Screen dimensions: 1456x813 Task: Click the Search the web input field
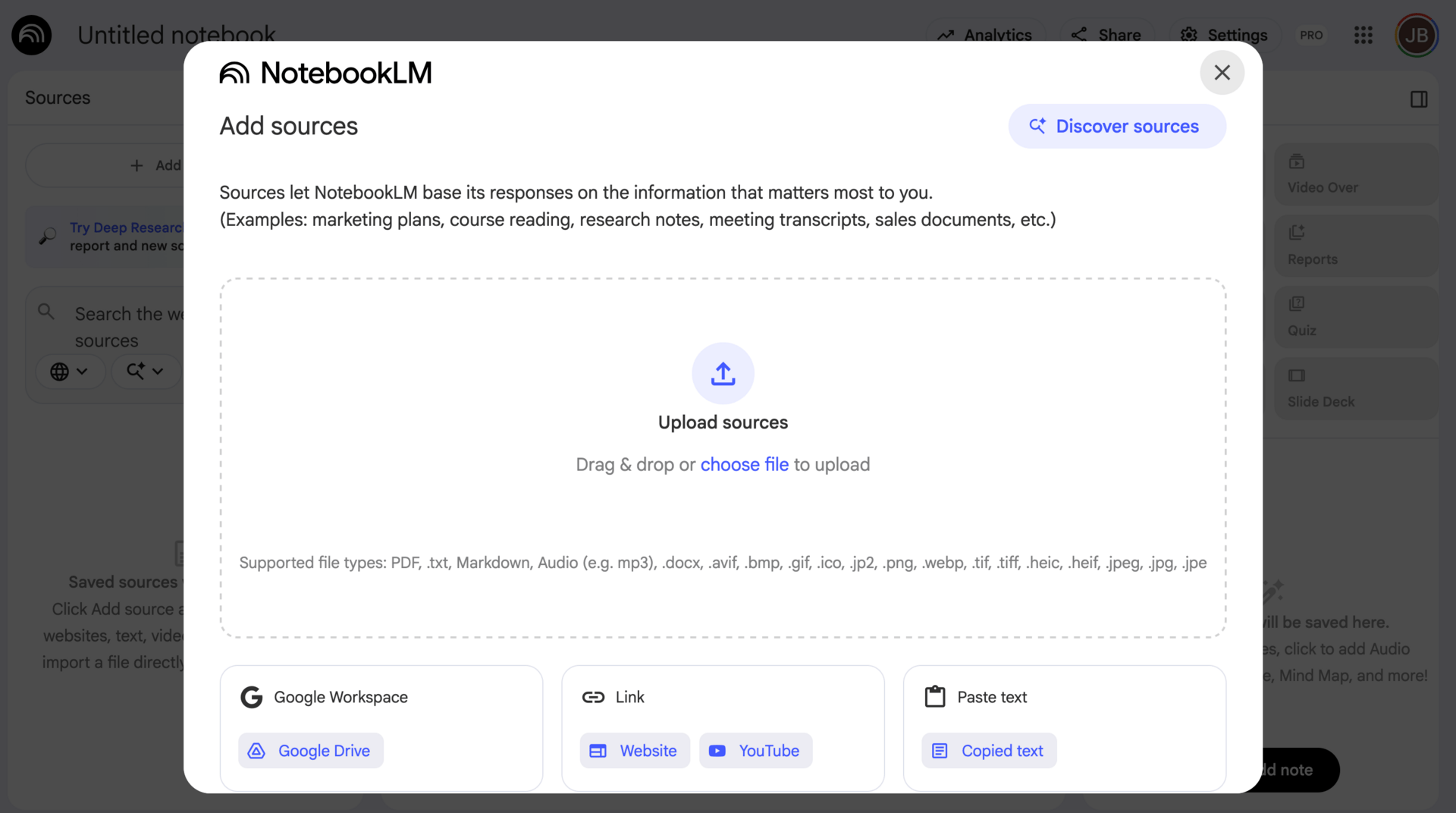(129, 327)
